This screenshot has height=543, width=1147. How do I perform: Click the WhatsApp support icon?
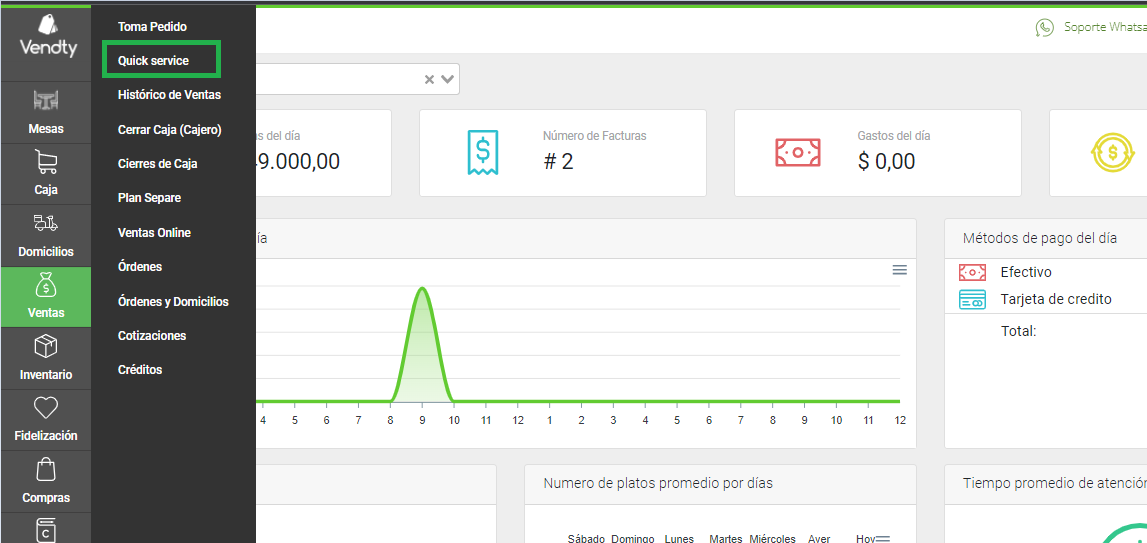click(x=1045, y=28)
